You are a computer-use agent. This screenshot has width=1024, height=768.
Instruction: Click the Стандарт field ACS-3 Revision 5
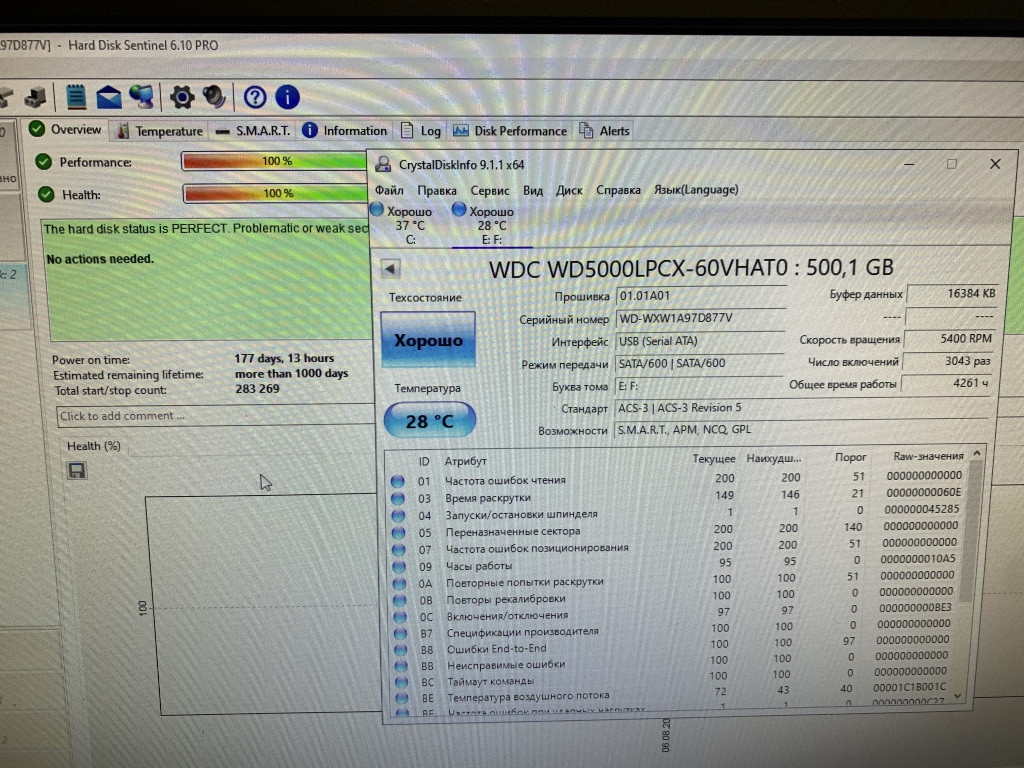pos(802,408)
